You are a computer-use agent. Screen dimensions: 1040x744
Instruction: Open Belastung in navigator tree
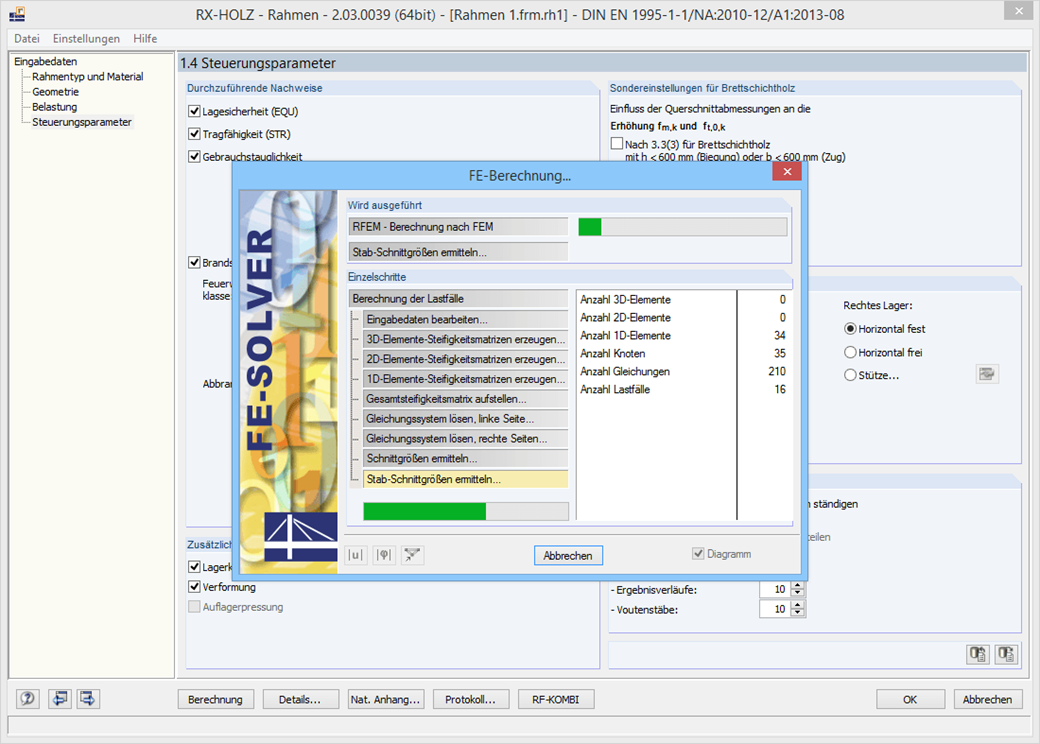click(54, 107)
